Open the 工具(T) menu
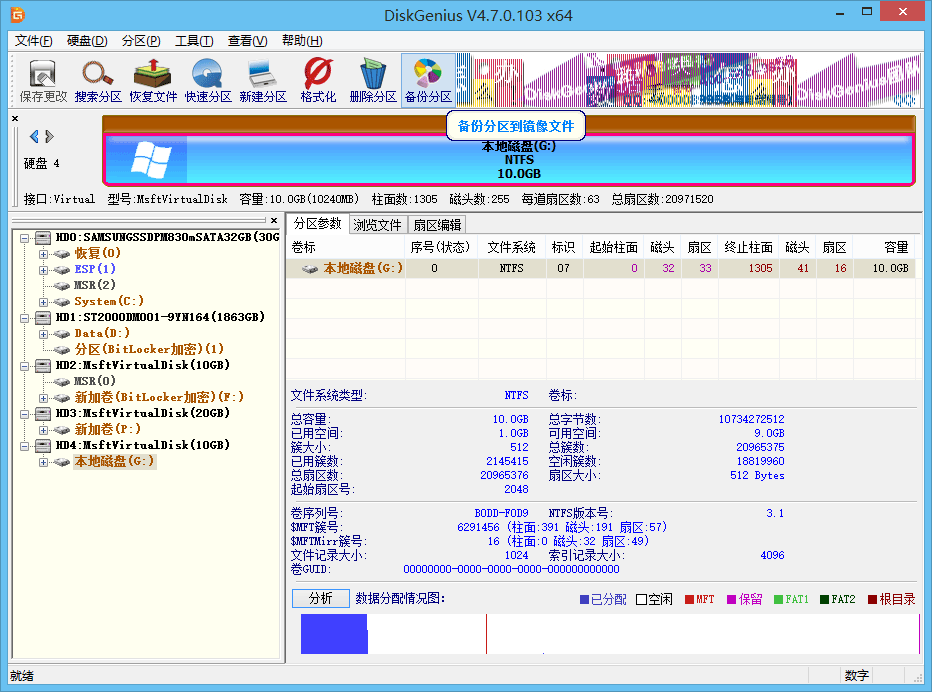This screenshot has width=932, height=692. [194, 40]
